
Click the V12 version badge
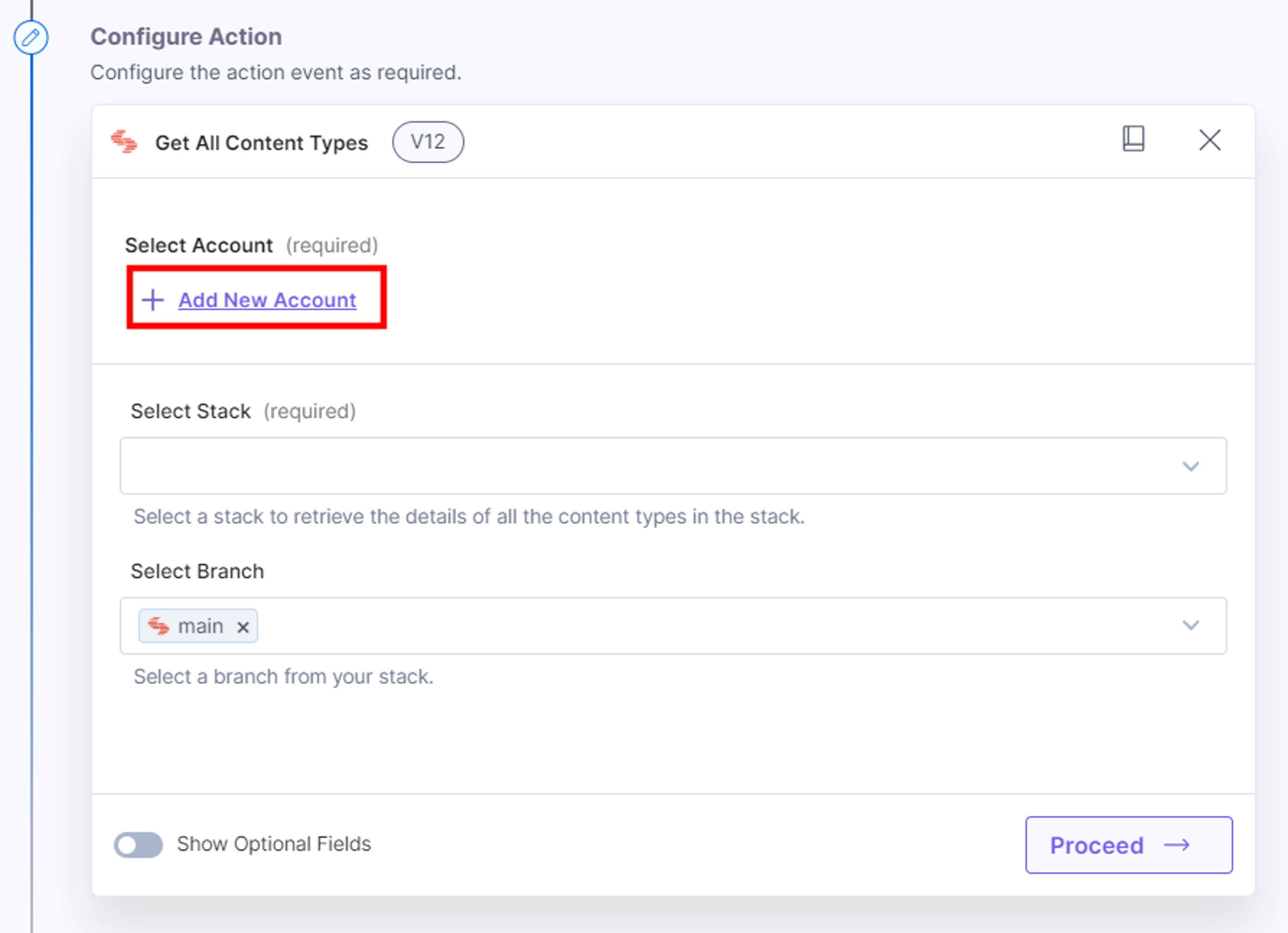pos(428,142)
